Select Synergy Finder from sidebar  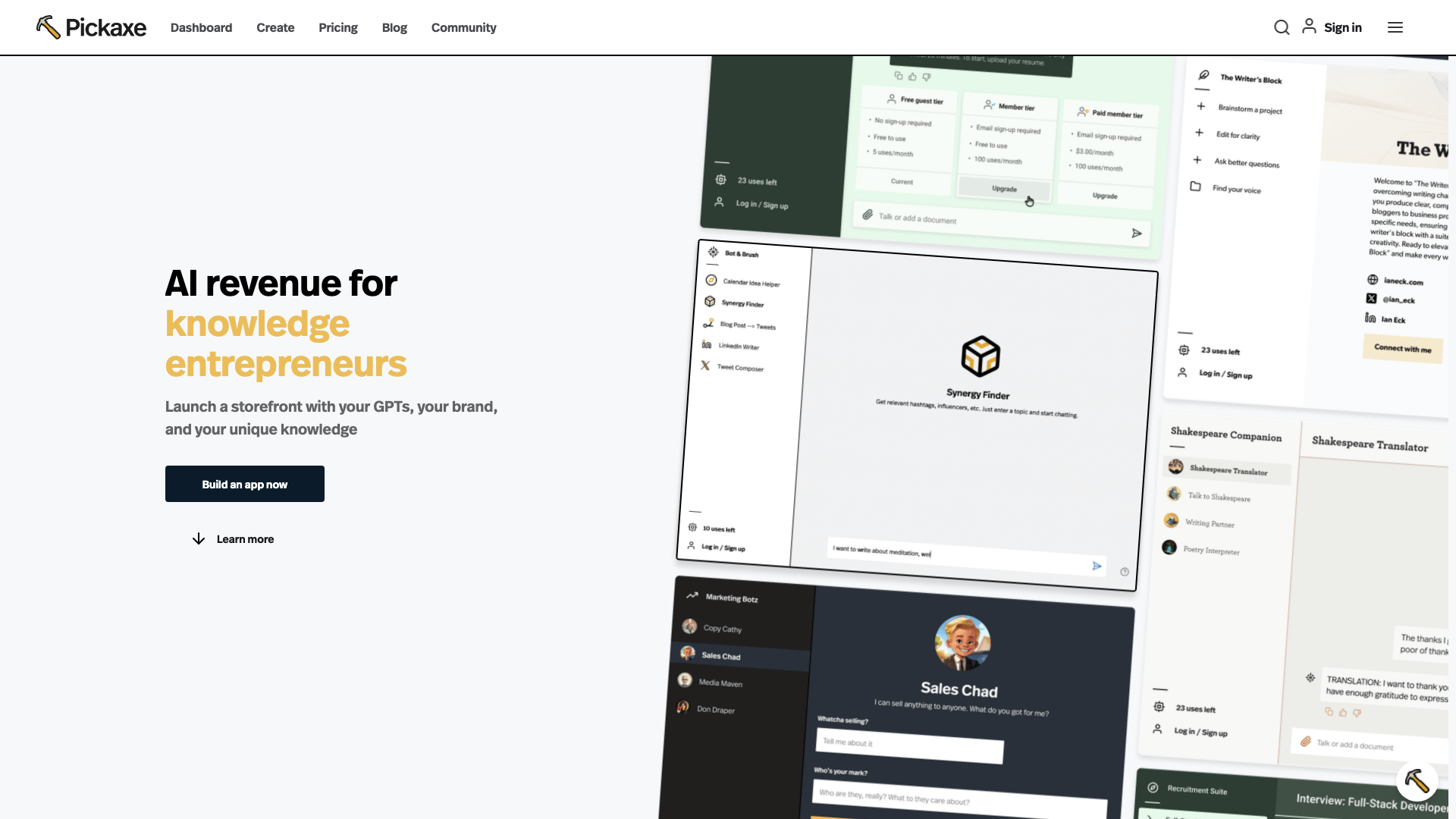[x=744, y=303]
